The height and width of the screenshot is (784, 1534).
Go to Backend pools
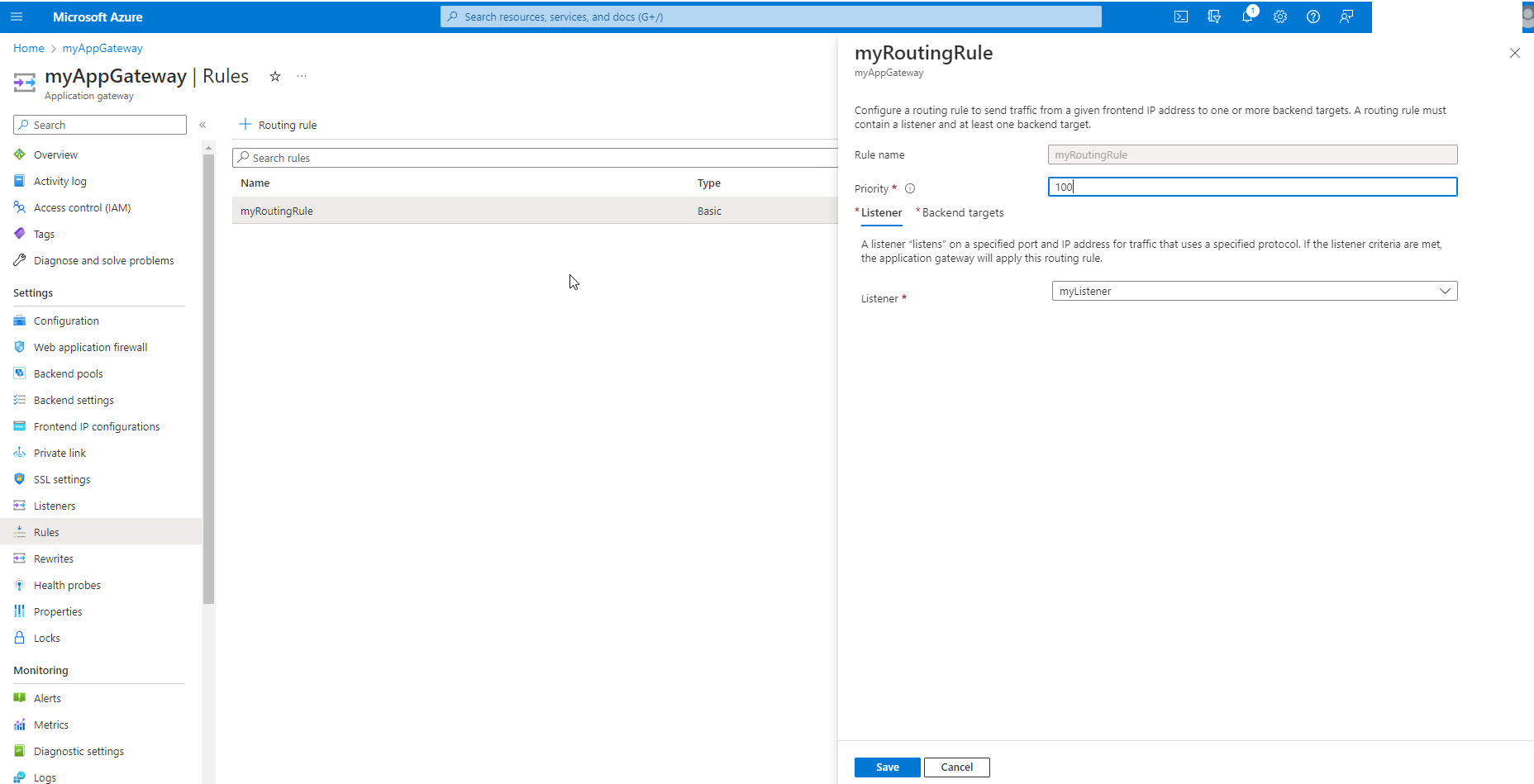(x=68, y=373)
